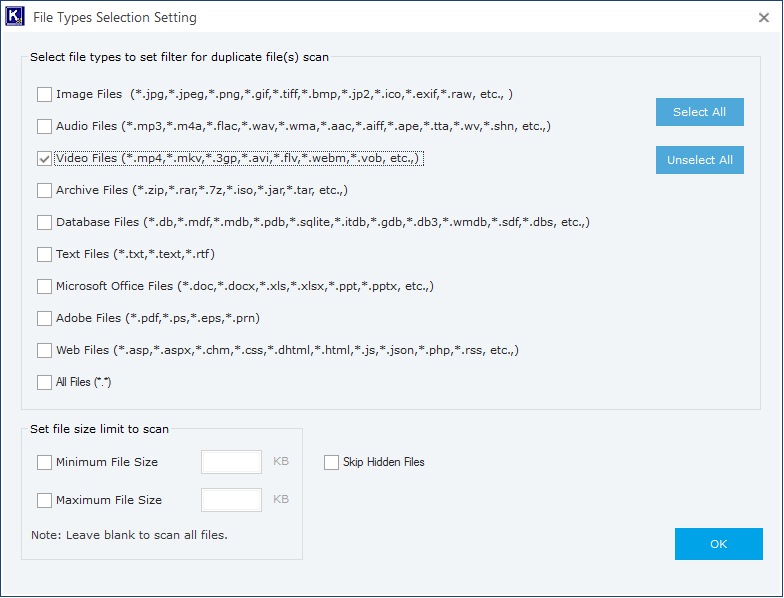This screenshot has height=598, width=784.
Task: Close the File Types Selection Setting dialog
Action: [x=764, y=18]
